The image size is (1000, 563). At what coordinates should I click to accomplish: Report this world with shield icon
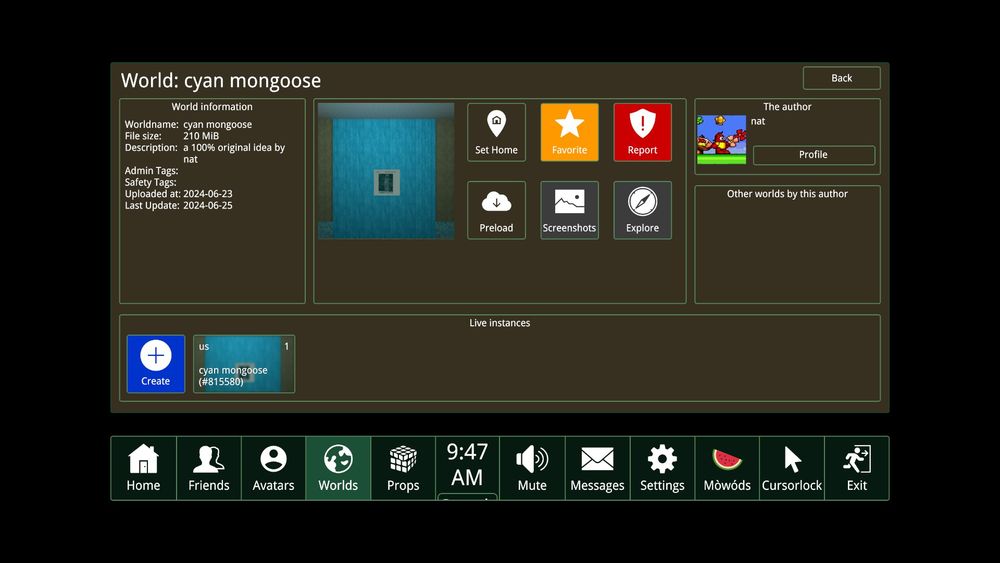tap(642, 132)
